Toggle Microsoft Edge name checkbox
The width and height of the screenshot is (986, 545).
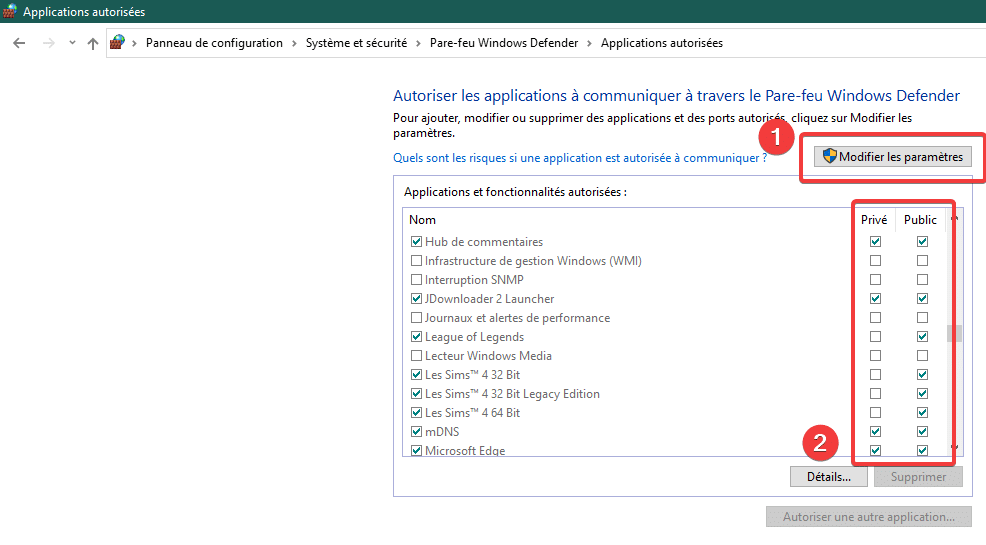click(x=416, y=450)
